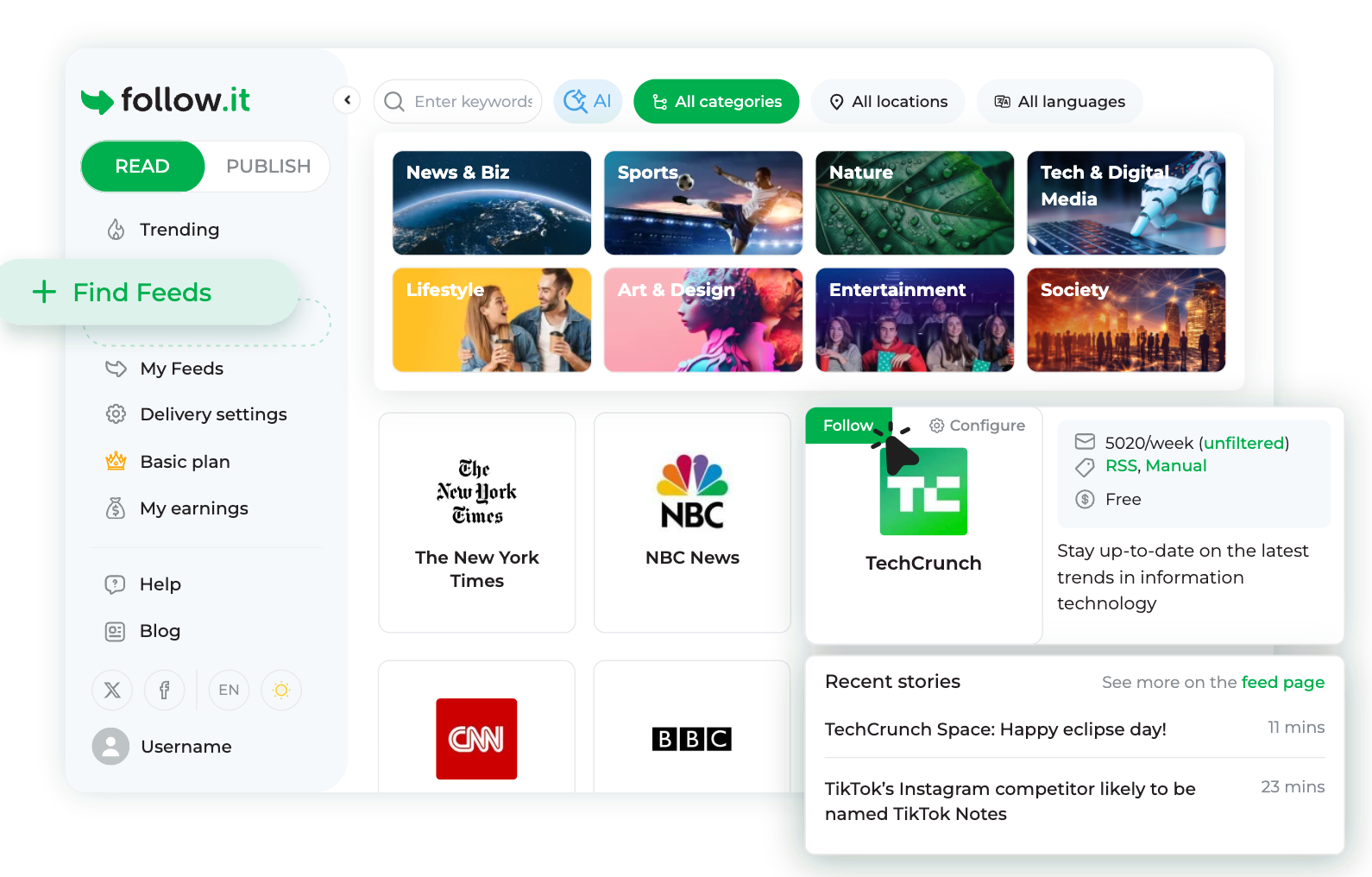Switch to PUBLISH mode
This screenshot has width=1372, height=877.
[268, 166]
